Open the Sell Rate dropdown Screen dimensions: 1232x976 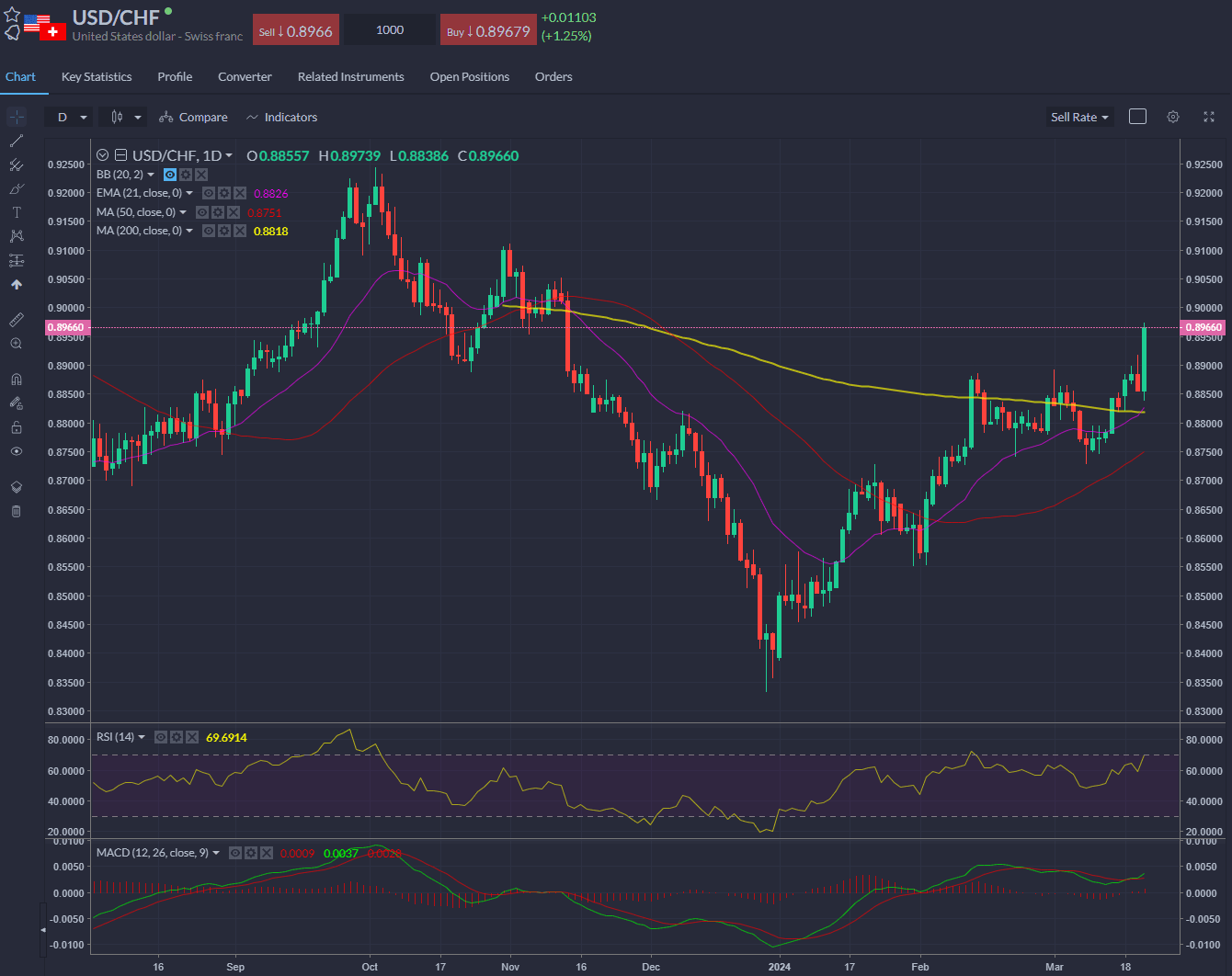[1079, 117]
